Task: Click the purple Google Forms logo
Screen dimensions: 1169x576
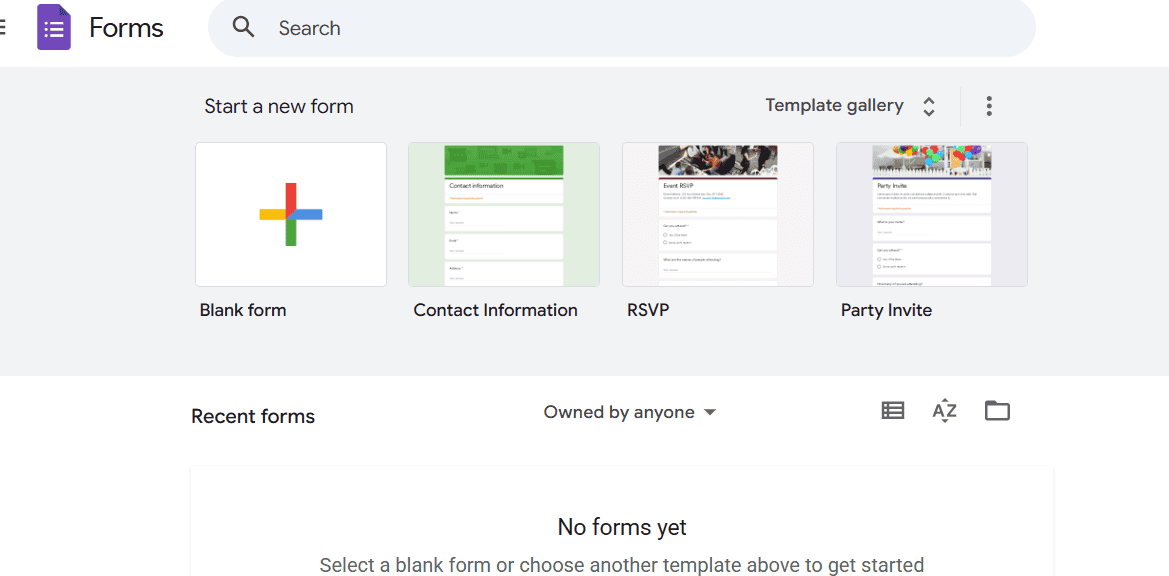Action: coord(54,28)
